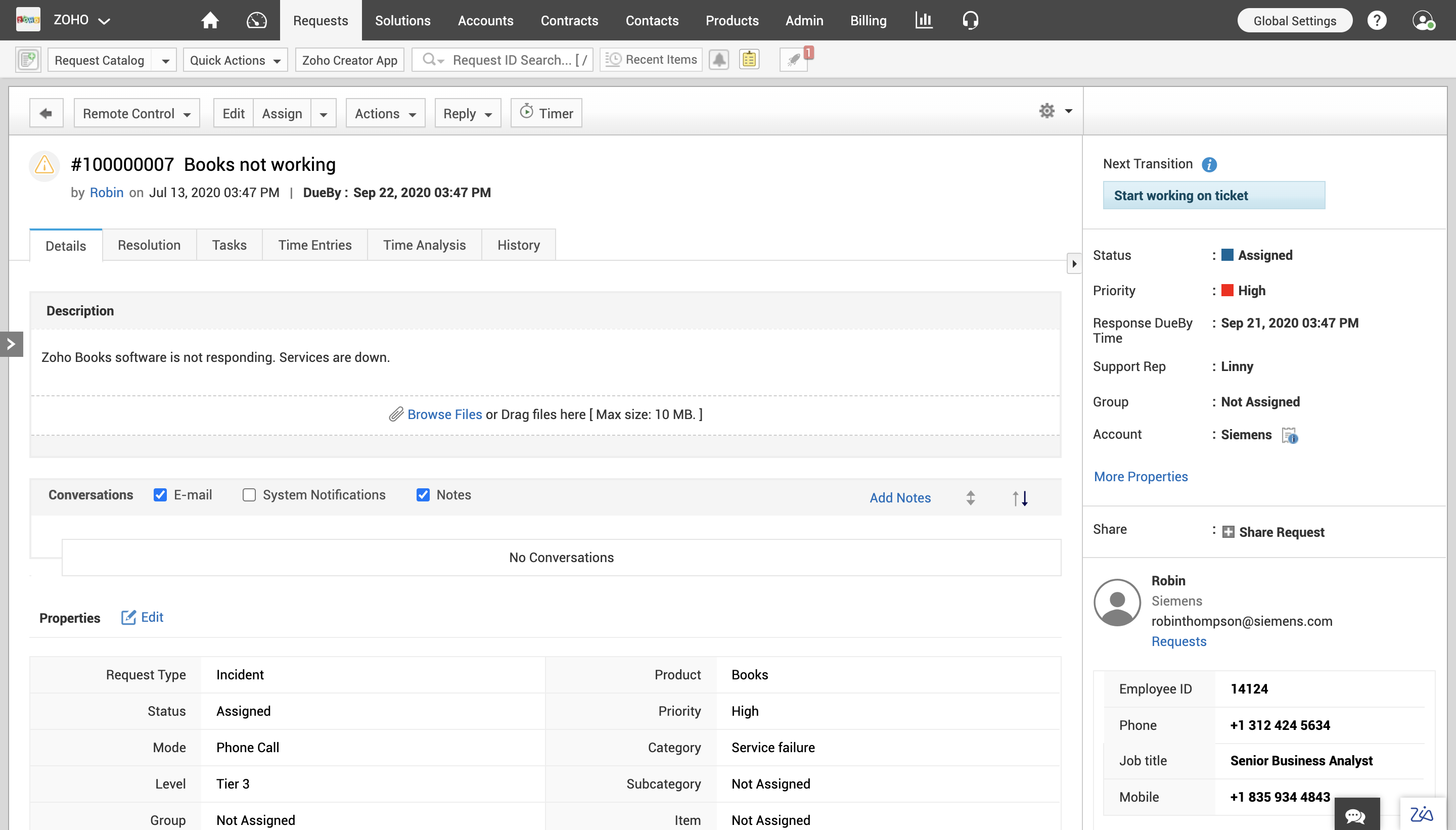Expand the Actions dropdown menu
This screenshot has height=830, width=1456.
point(385,113)
